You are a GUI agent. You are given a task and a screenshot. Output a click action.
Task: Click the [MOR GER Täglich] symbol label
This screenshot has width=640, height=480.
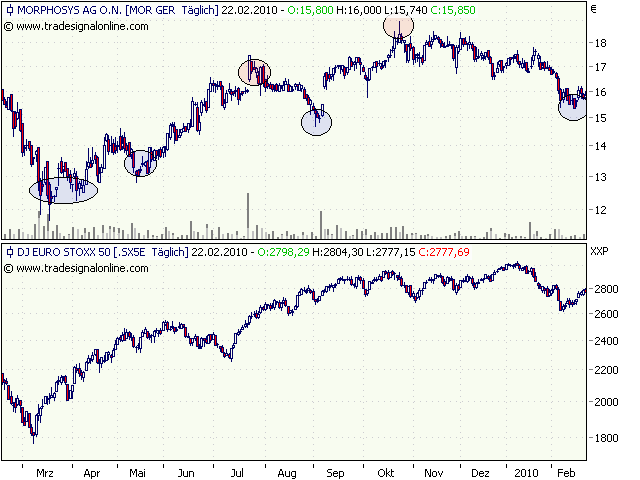coord(172,10)
